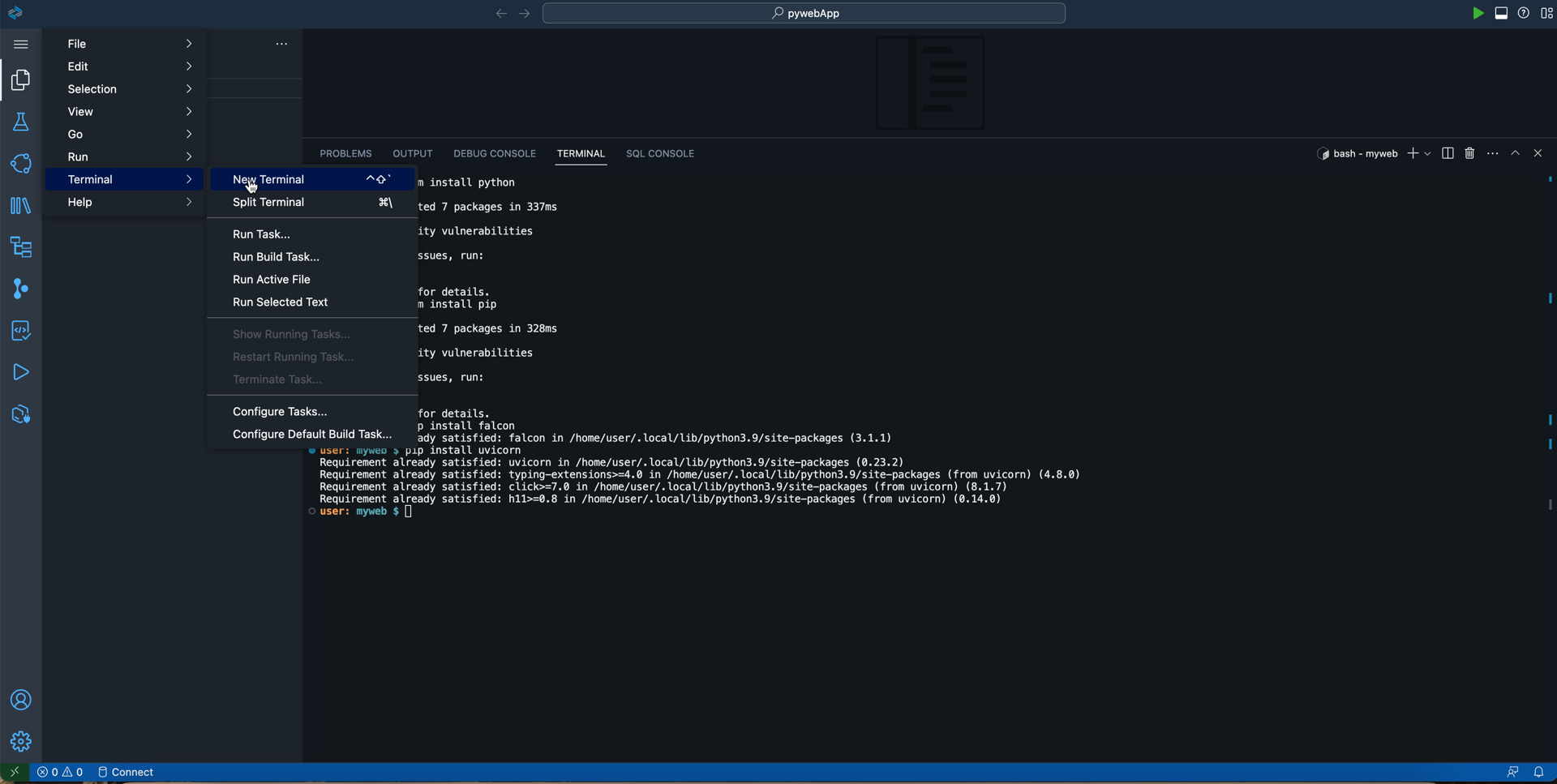Toggle the customize layout control top right
The image size is (1557, 784).
1547,13
